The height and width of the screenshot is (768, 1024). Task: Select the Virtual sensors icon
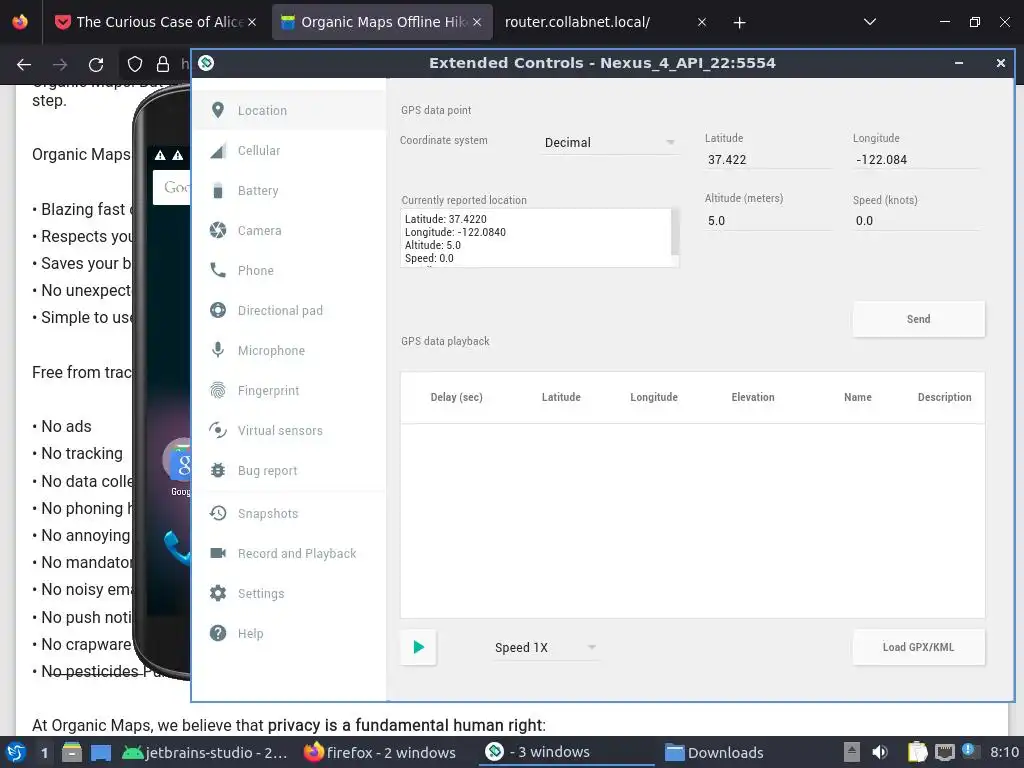point(218,430)
